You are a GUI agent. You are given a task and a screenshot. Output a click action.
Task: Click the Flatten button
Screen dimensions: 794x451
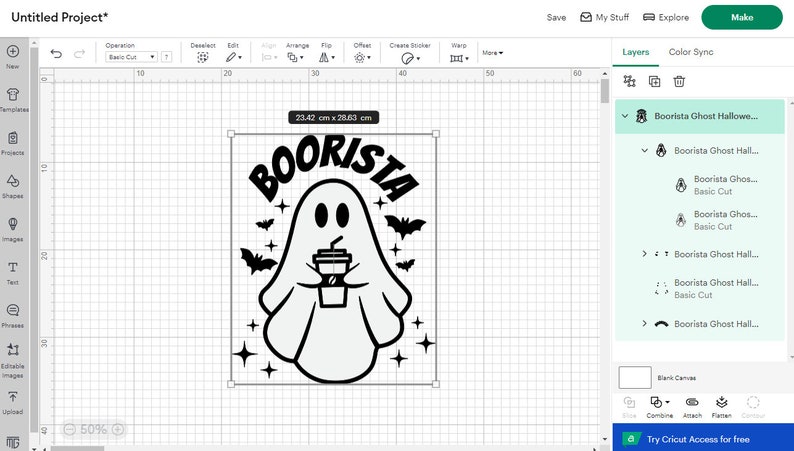click(721, 407)
